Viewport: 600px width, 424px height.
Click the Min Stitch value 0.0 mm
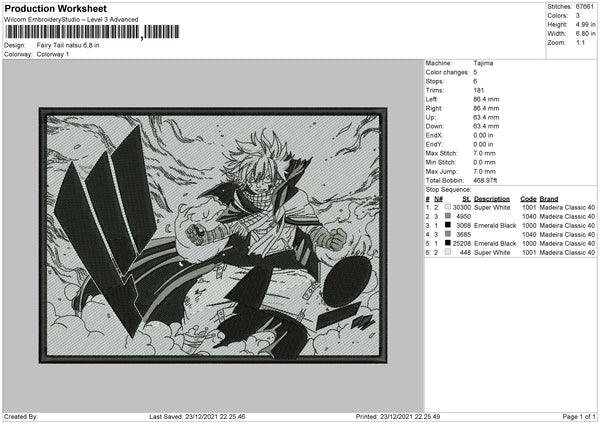pos(484,162)
